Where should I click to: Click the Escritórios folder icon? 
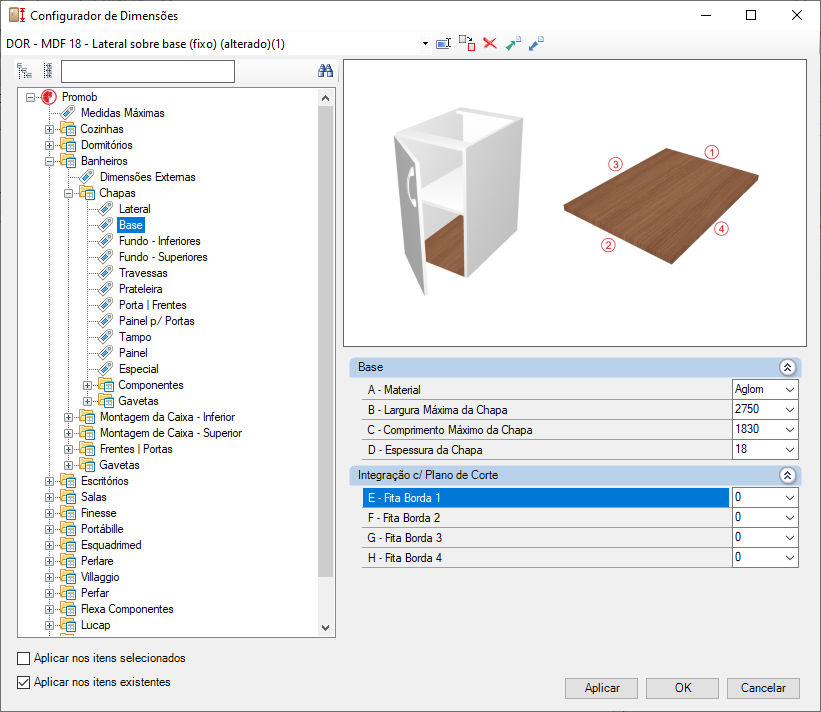point(68,481)
